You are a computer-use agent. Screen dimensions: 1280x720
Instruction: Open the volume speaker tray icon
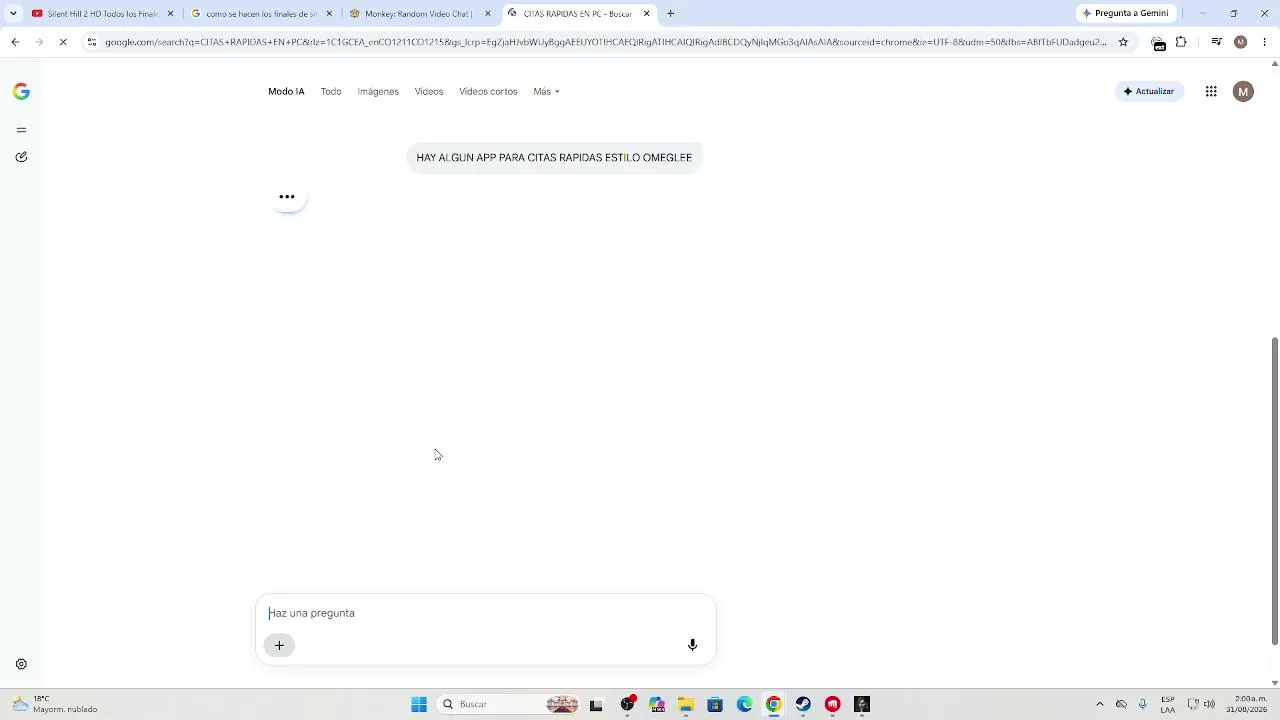(1209, 705)
